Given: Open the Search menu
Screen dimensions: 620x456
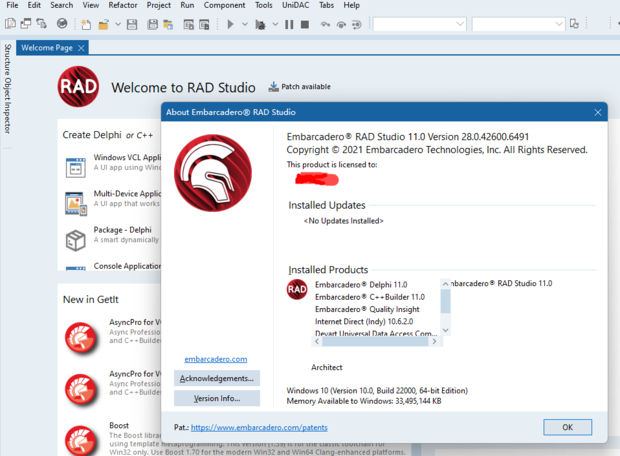Looking at the screenshot, I should [62, 5].
